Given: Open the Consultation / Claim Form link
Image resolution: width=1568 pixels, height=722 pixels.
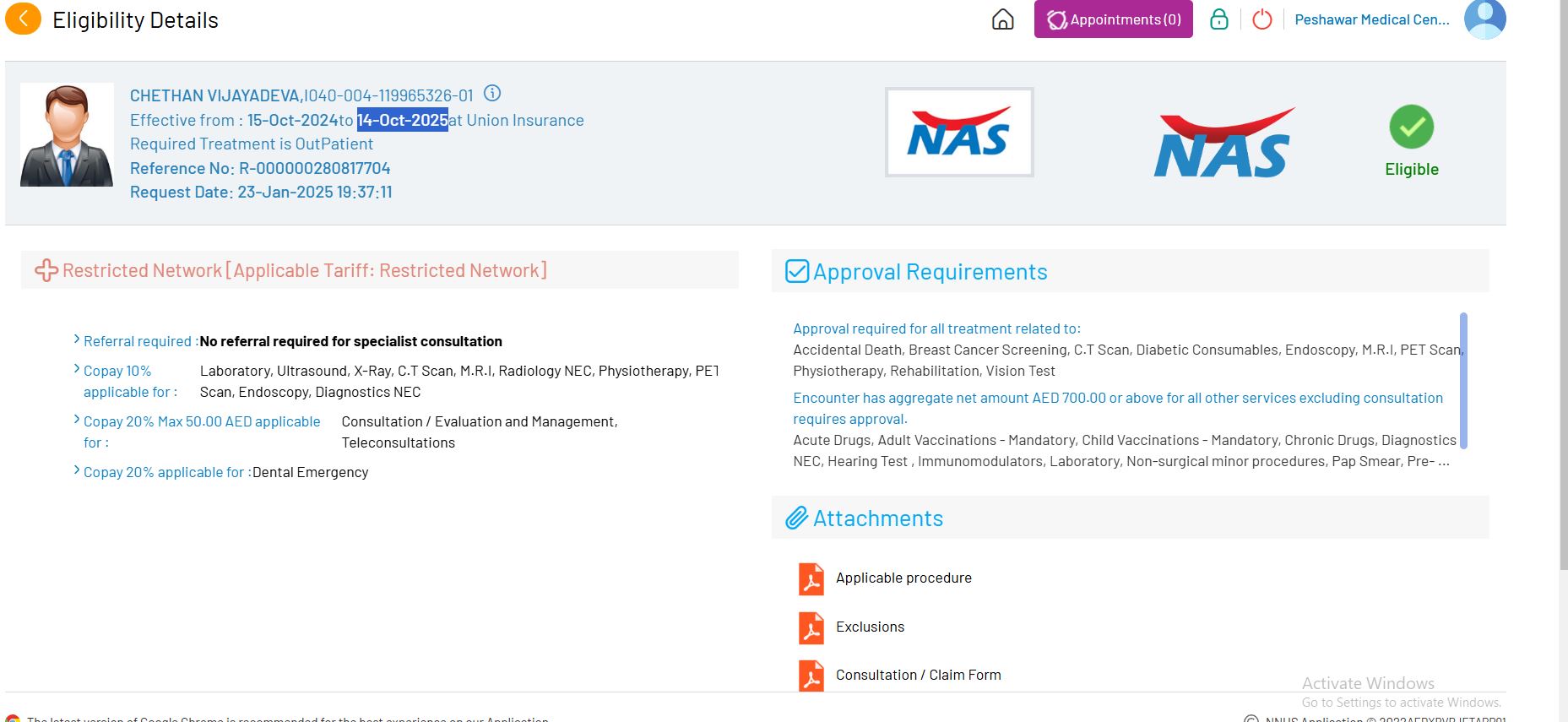Looking at the screenshot, I should [919, 675].
